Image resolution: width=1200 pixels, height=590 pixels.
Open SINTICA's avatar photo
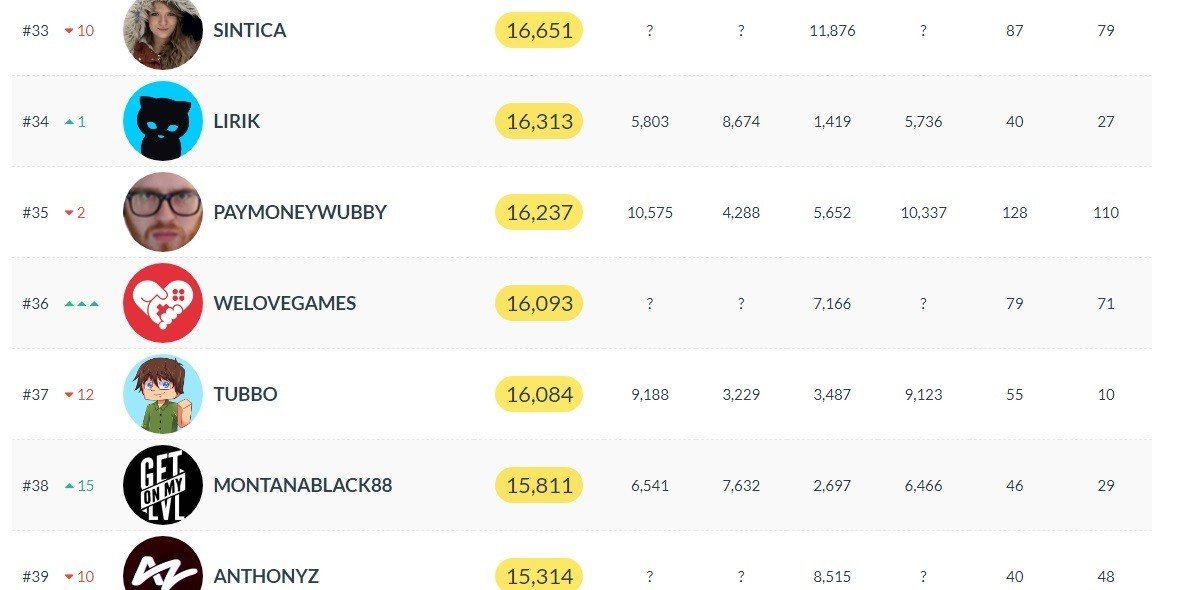tap(163, 30)
